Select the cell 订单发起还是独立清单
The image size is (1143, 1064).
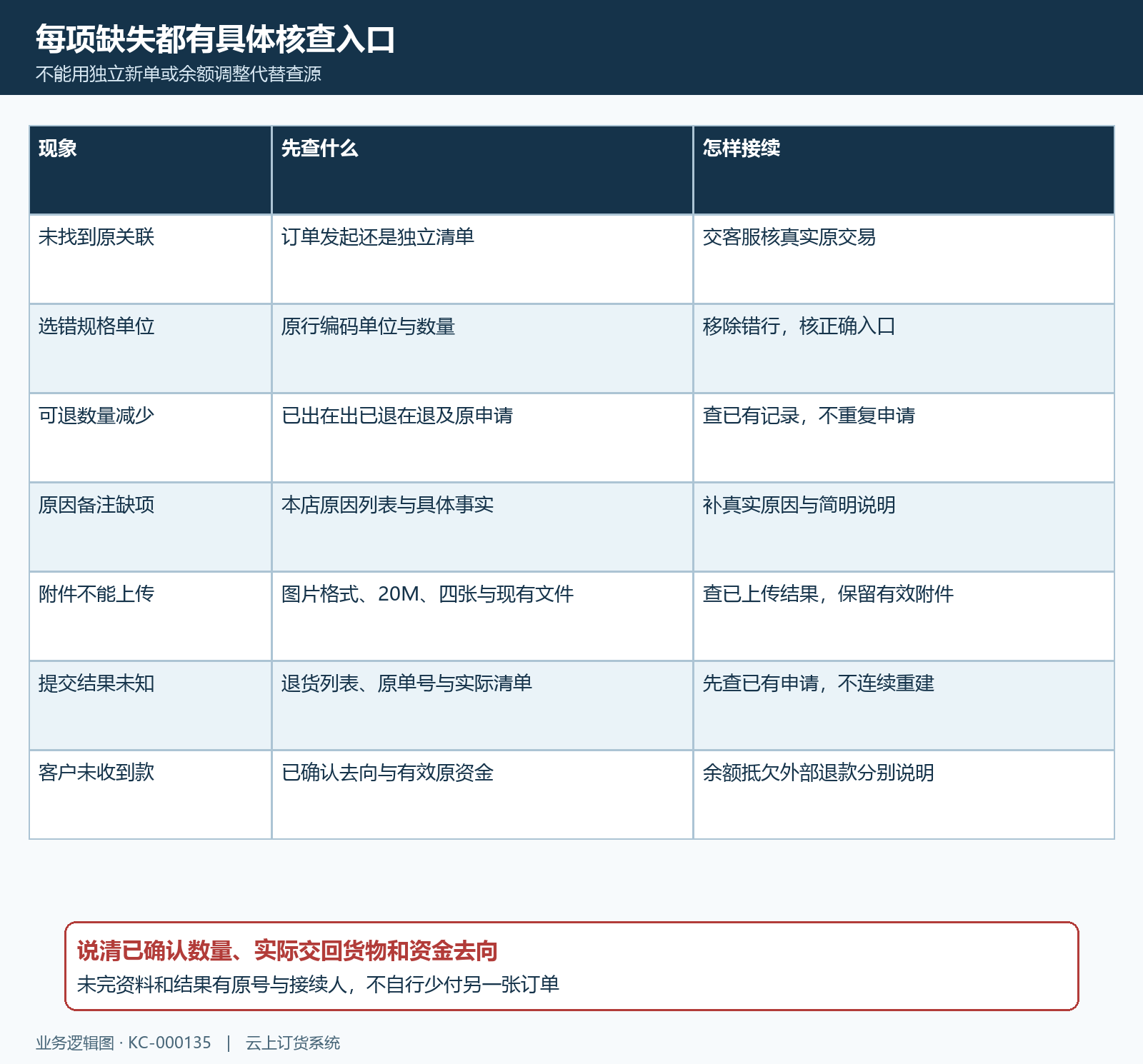(x=482, y=259)
